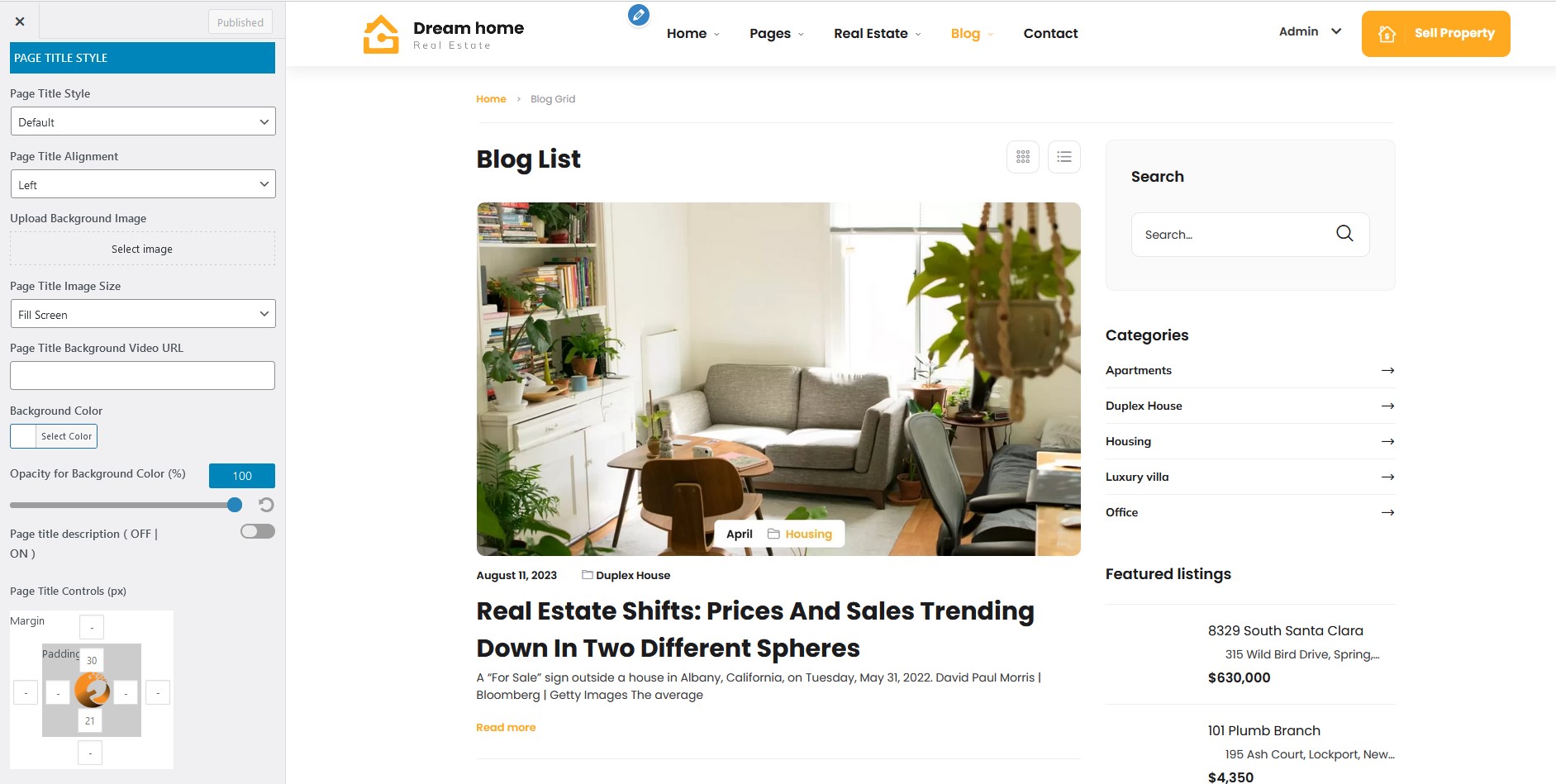Switch to blog list view icon

[x=1064, y=157]
